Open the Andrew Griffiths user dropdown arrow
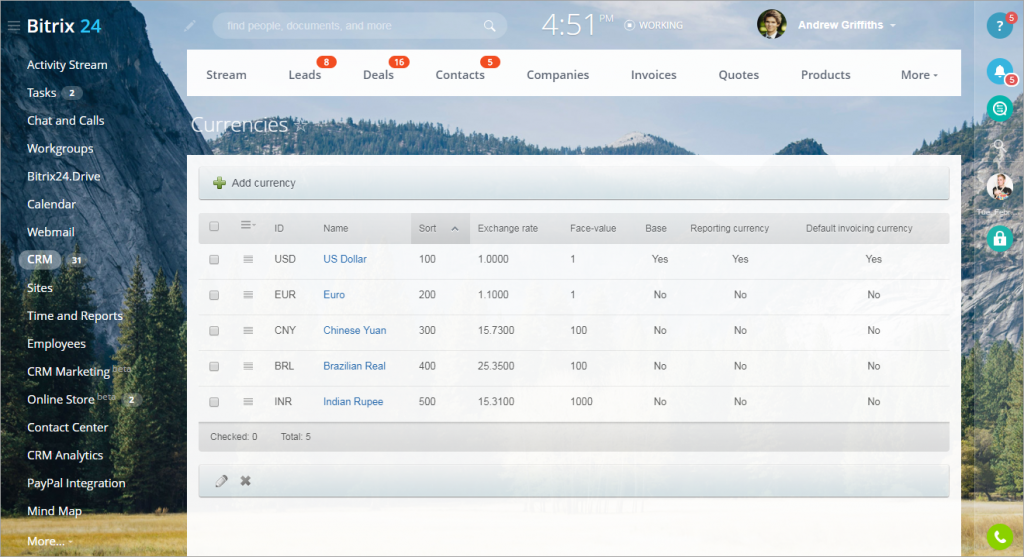 click(893, 25)
